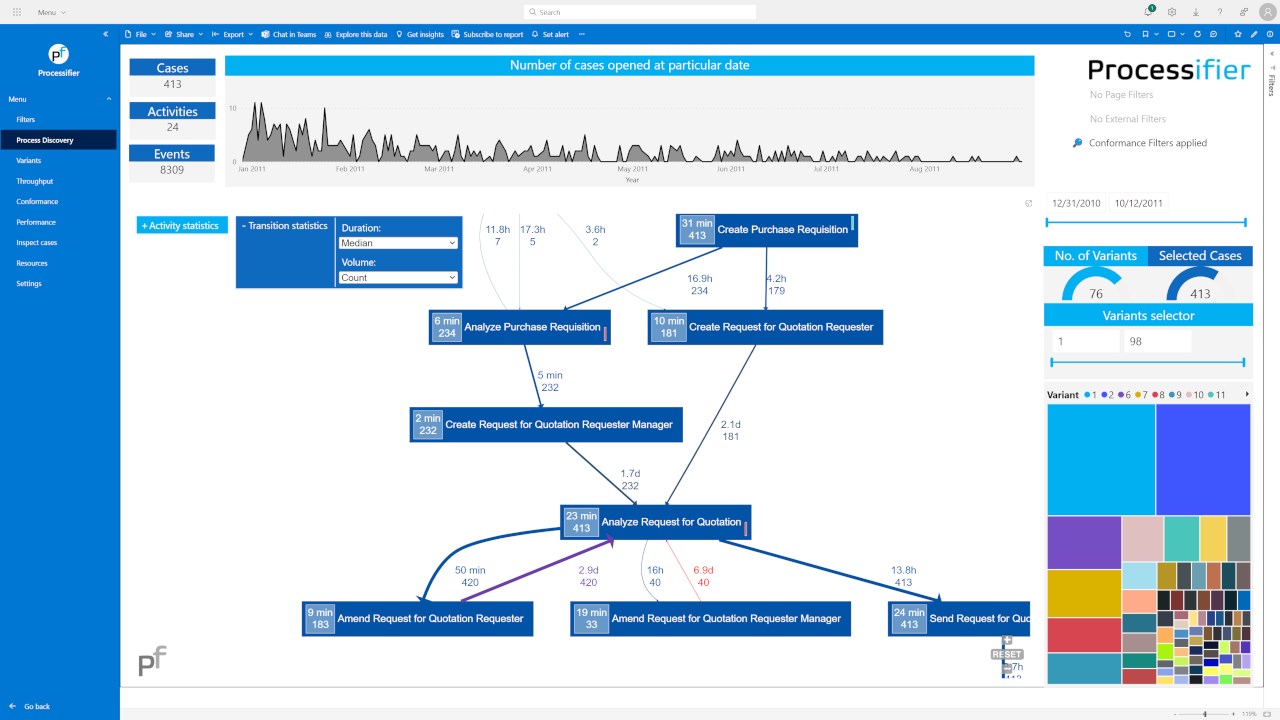Open the Bookmarks dropdown in toolbar
1280x720 pixels.
[1150, 34]
